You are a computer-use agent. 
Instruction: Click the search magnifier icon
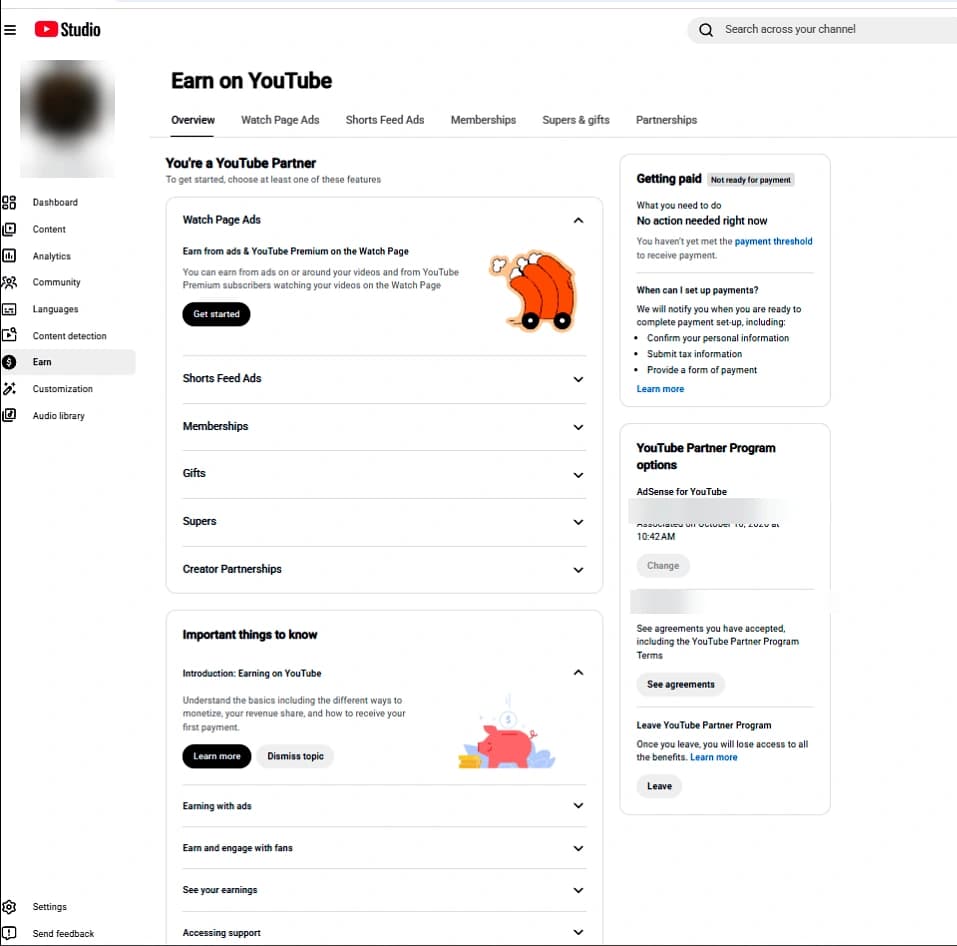pyautogui.click(x=706, y=29)
